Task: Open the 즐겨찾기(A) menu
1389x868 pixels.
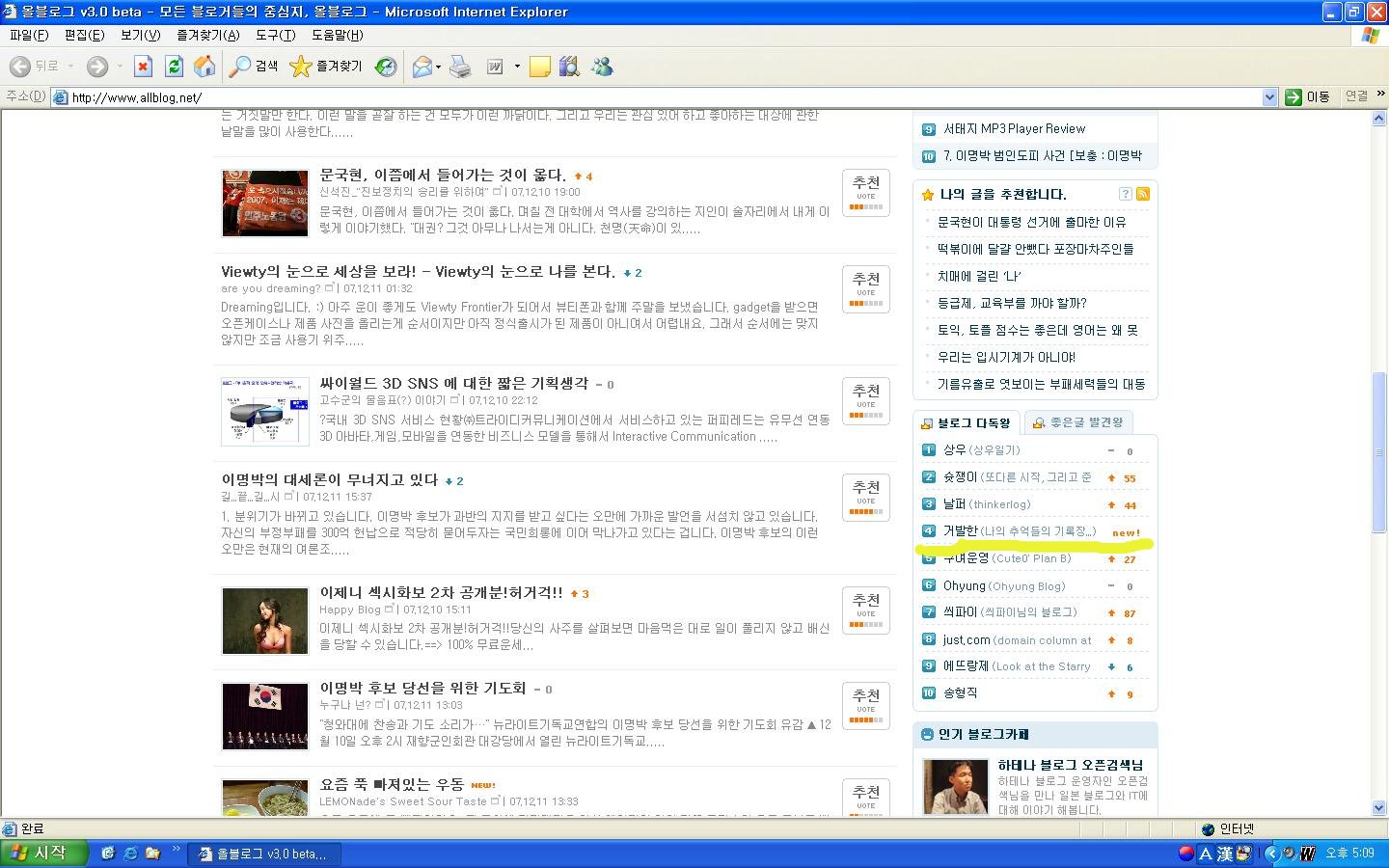Action: [x=207, y=35]
